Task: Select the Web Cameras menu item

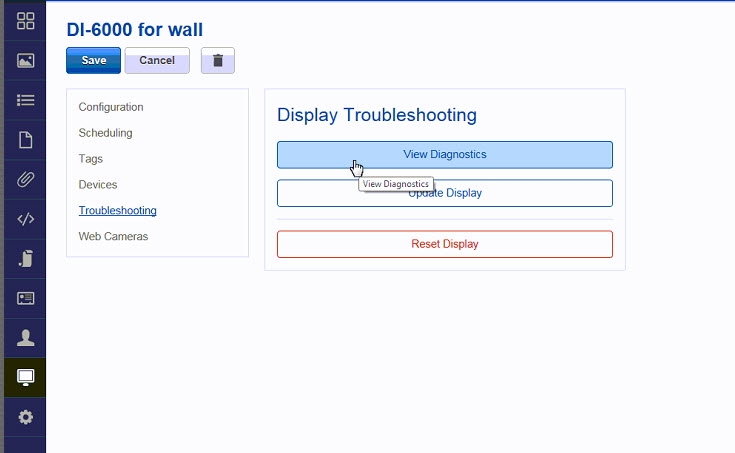Action: (x=113, y=237)
